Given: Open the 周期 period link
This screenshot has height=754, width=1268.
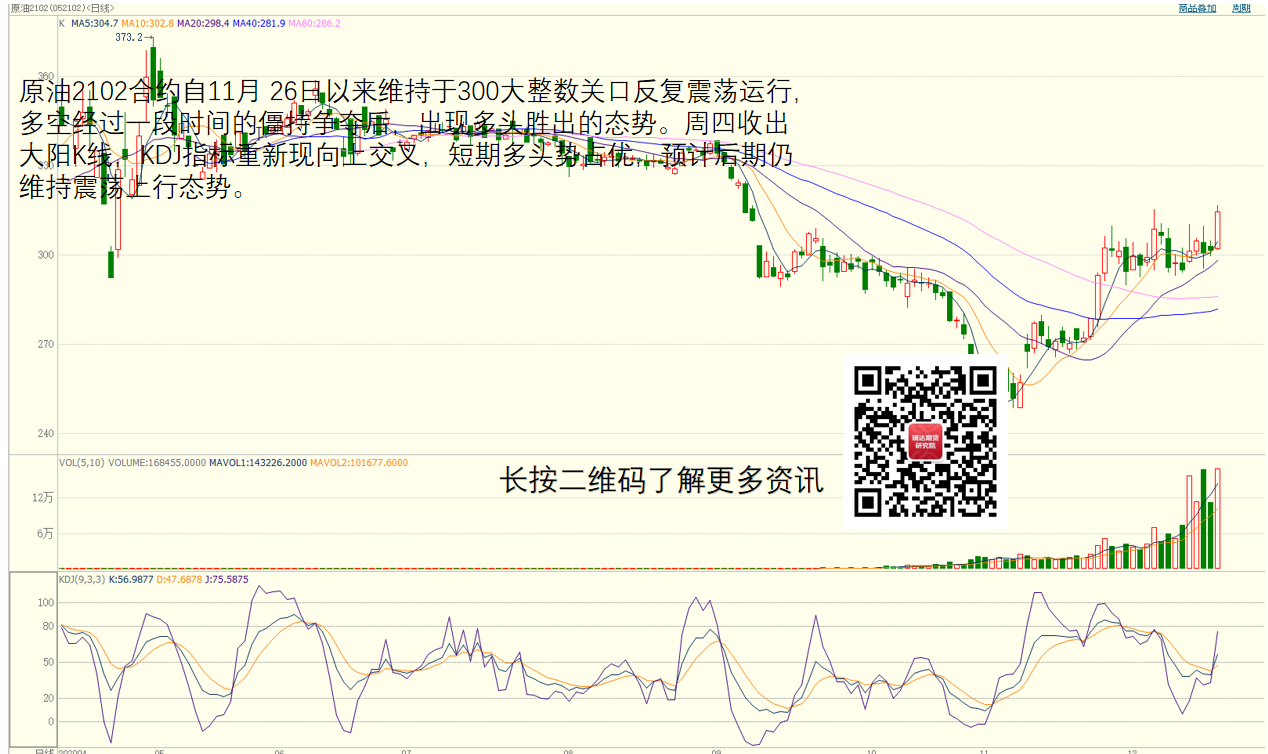Looking at the screenshot, I should click(1241, 8).
